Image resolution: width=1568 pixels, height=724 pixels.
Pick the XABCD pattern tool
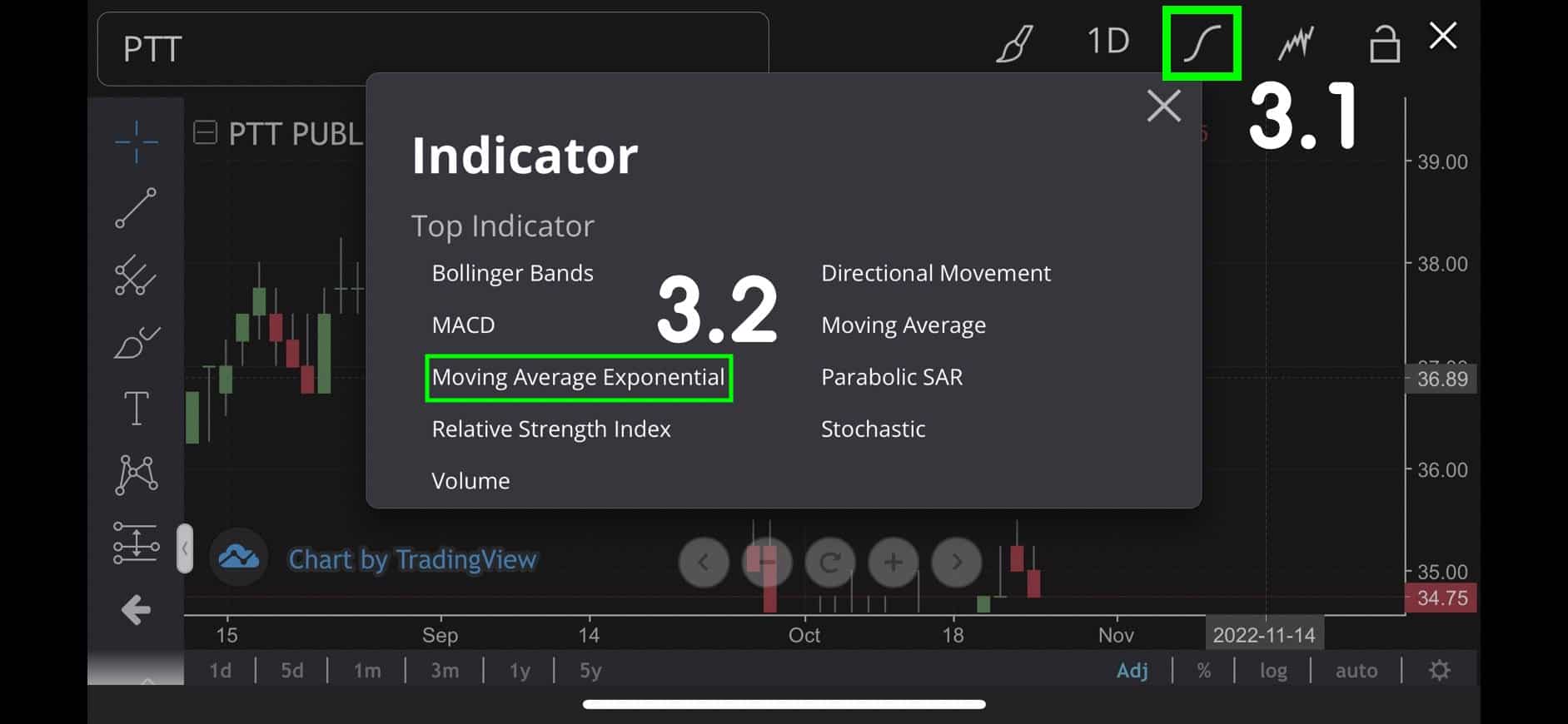pos(136,475)
